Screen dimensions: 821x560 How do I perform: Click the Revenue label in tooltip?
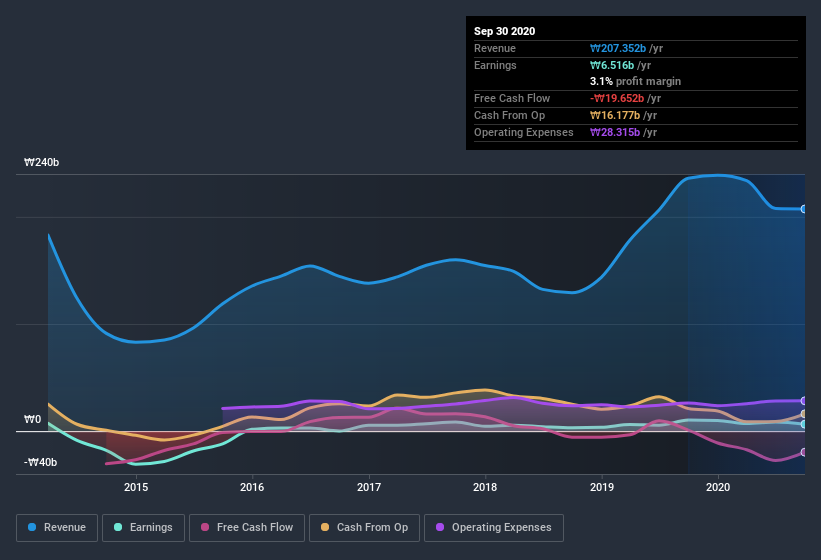point(495,48)
